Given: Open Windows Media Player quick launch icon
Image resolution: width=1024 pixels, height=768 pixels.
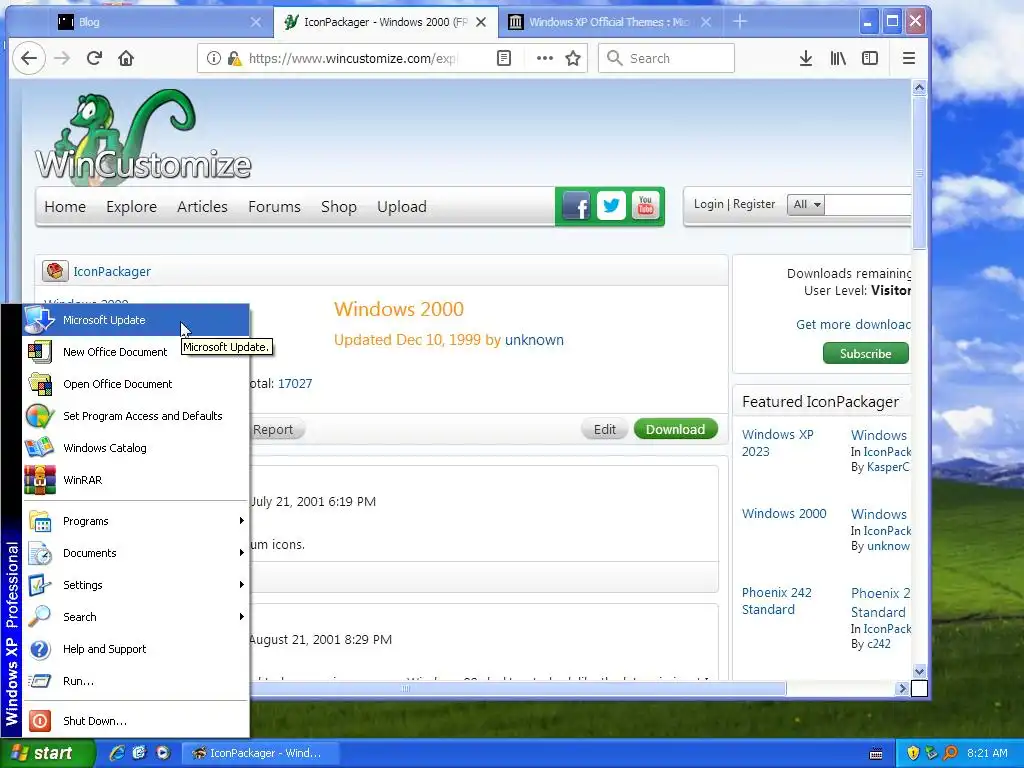Looking at the screenshot, I should point(163,753).
